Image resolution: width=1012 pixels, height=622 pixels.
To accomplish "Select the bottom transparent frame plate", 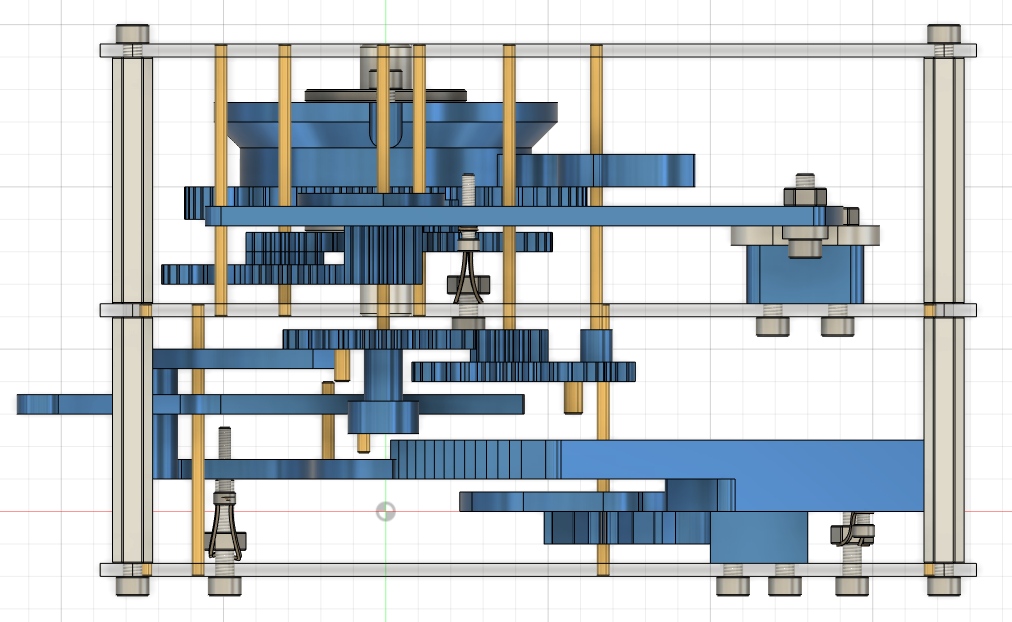I will coord(538,570).
